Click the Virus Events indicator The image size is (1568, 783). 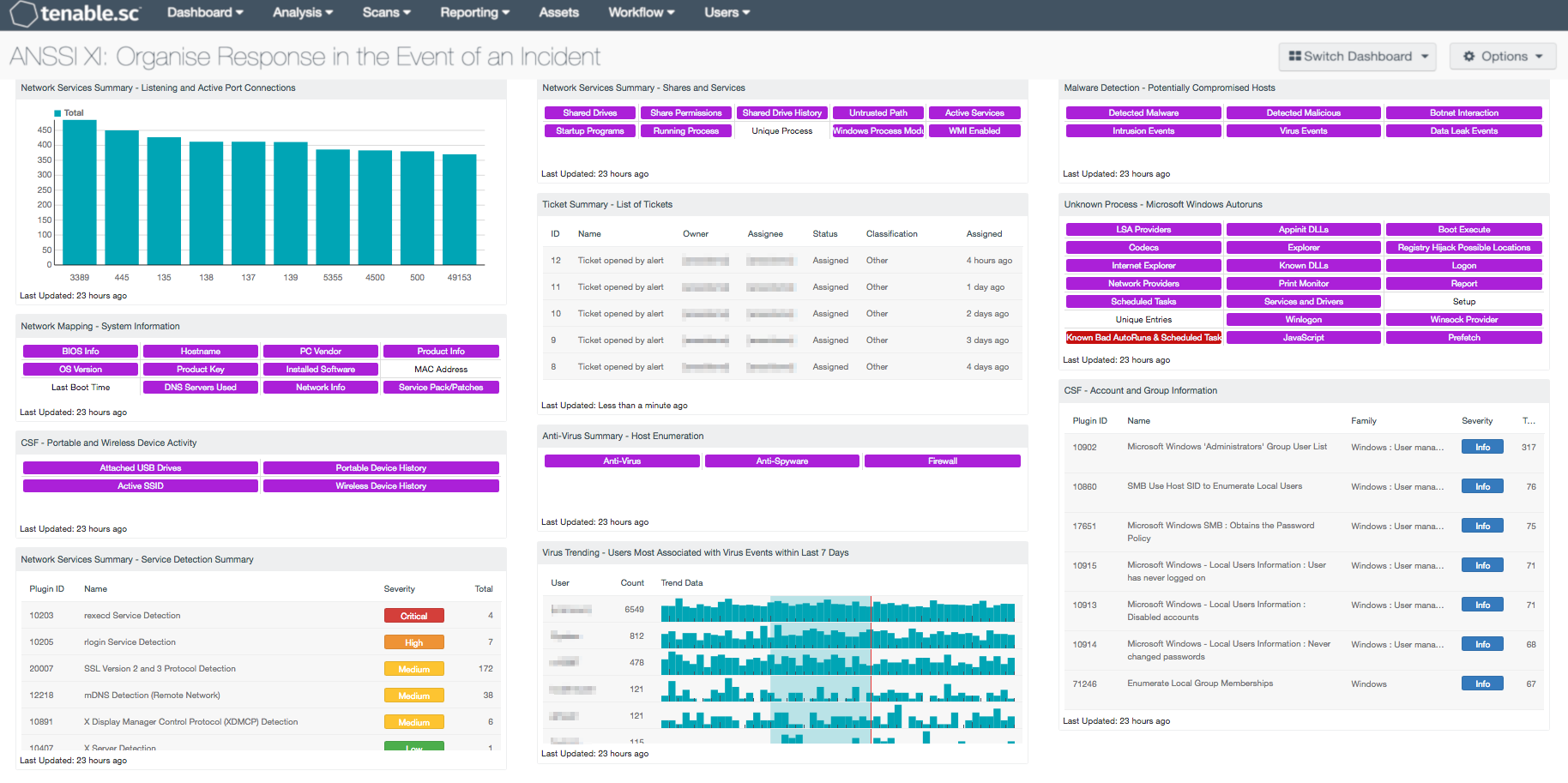(1304, 131)
